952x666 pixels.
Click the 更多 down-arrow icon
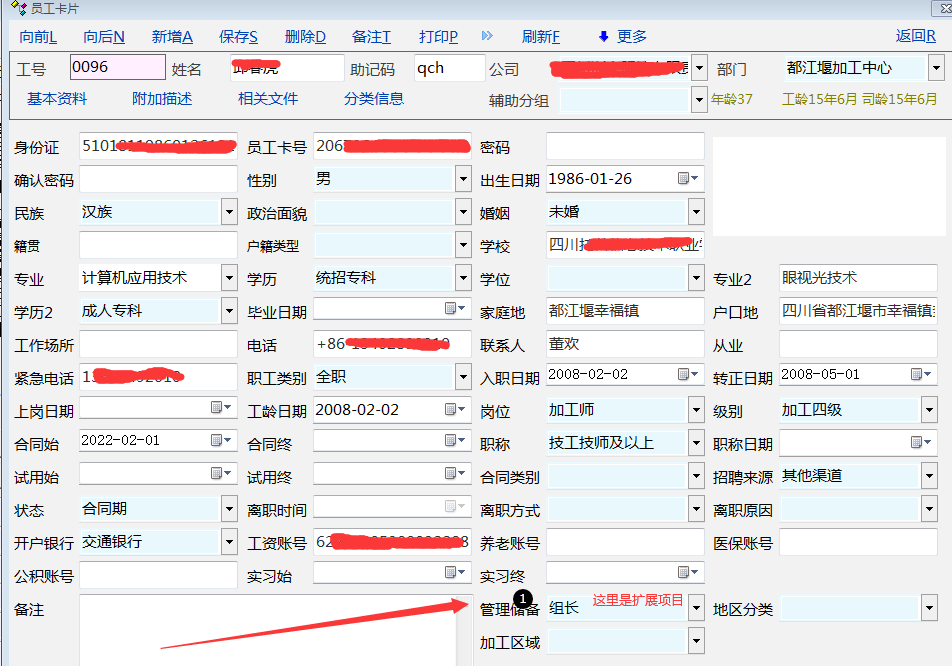click(x=603, y=37)
